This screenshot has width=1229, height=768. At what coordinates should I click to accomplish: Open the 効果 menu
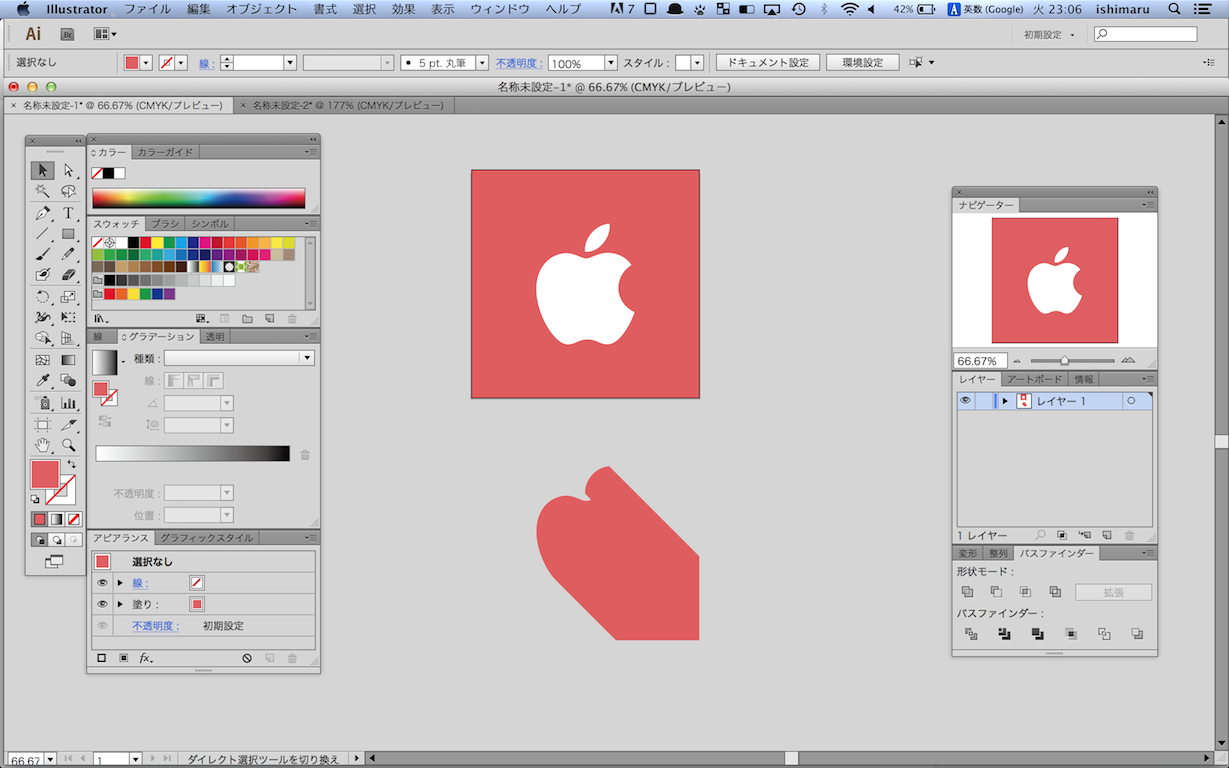point(403,9)
